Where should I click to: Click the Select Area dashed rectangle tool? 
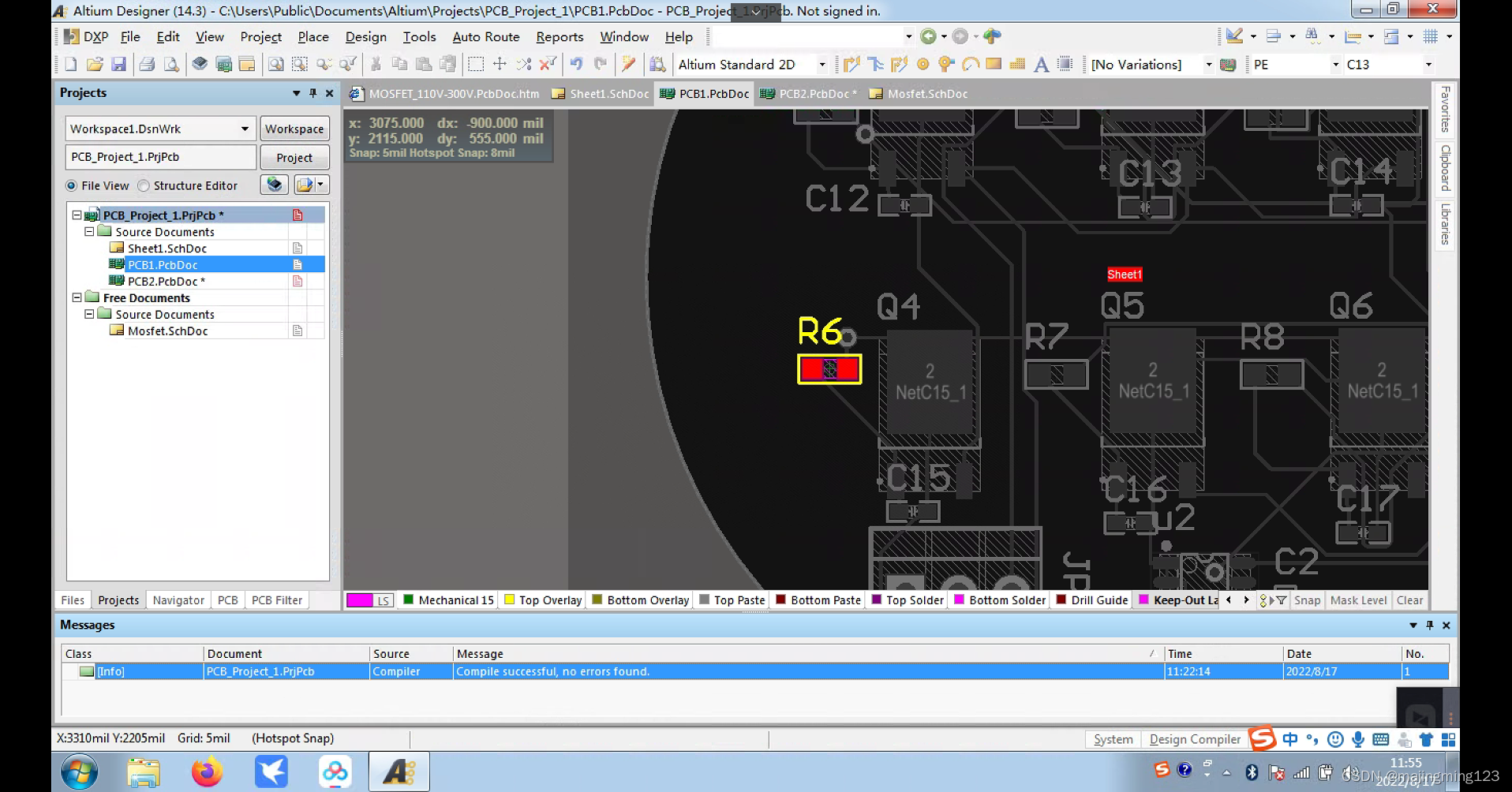coord(476,65)
